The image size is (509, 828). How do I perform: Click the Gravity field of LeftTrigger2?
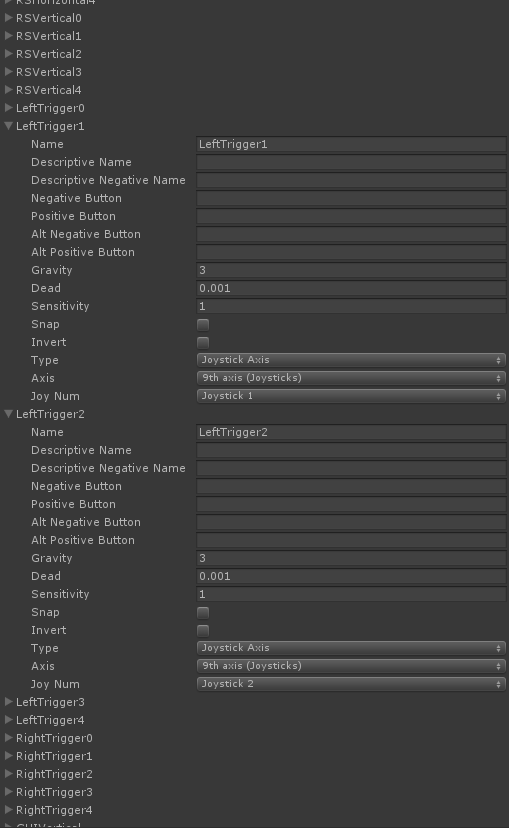351,558
